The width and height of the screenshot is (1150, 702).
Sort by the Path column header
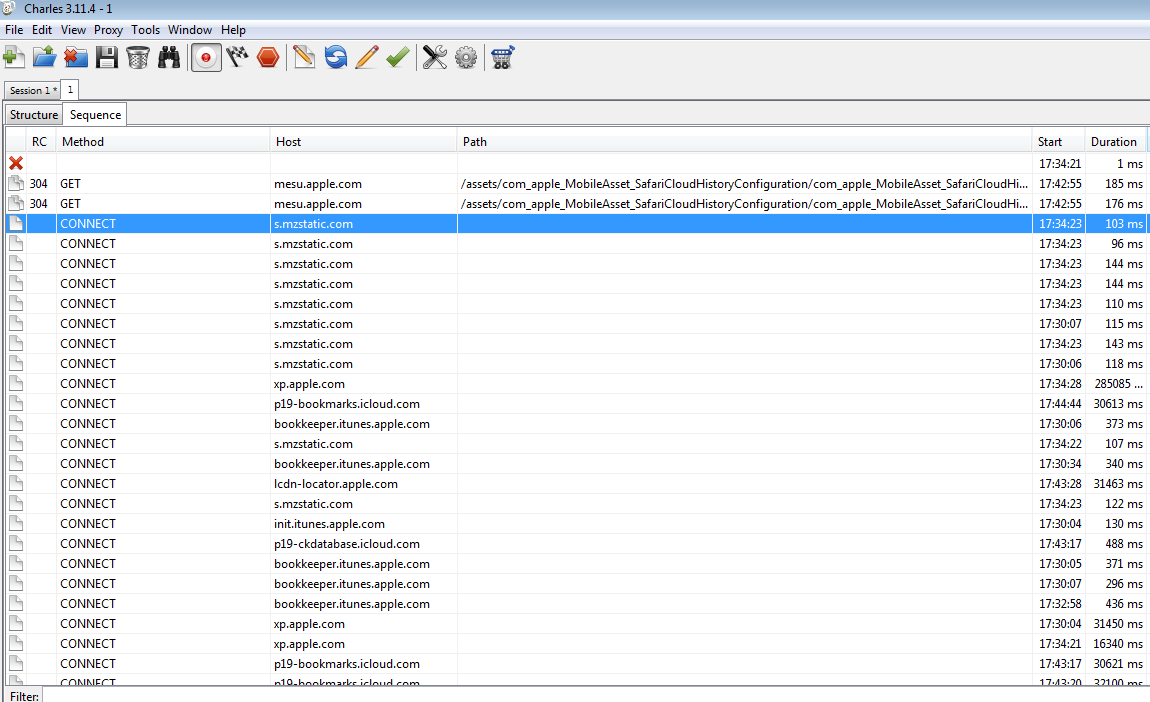[x=744, y=142]
